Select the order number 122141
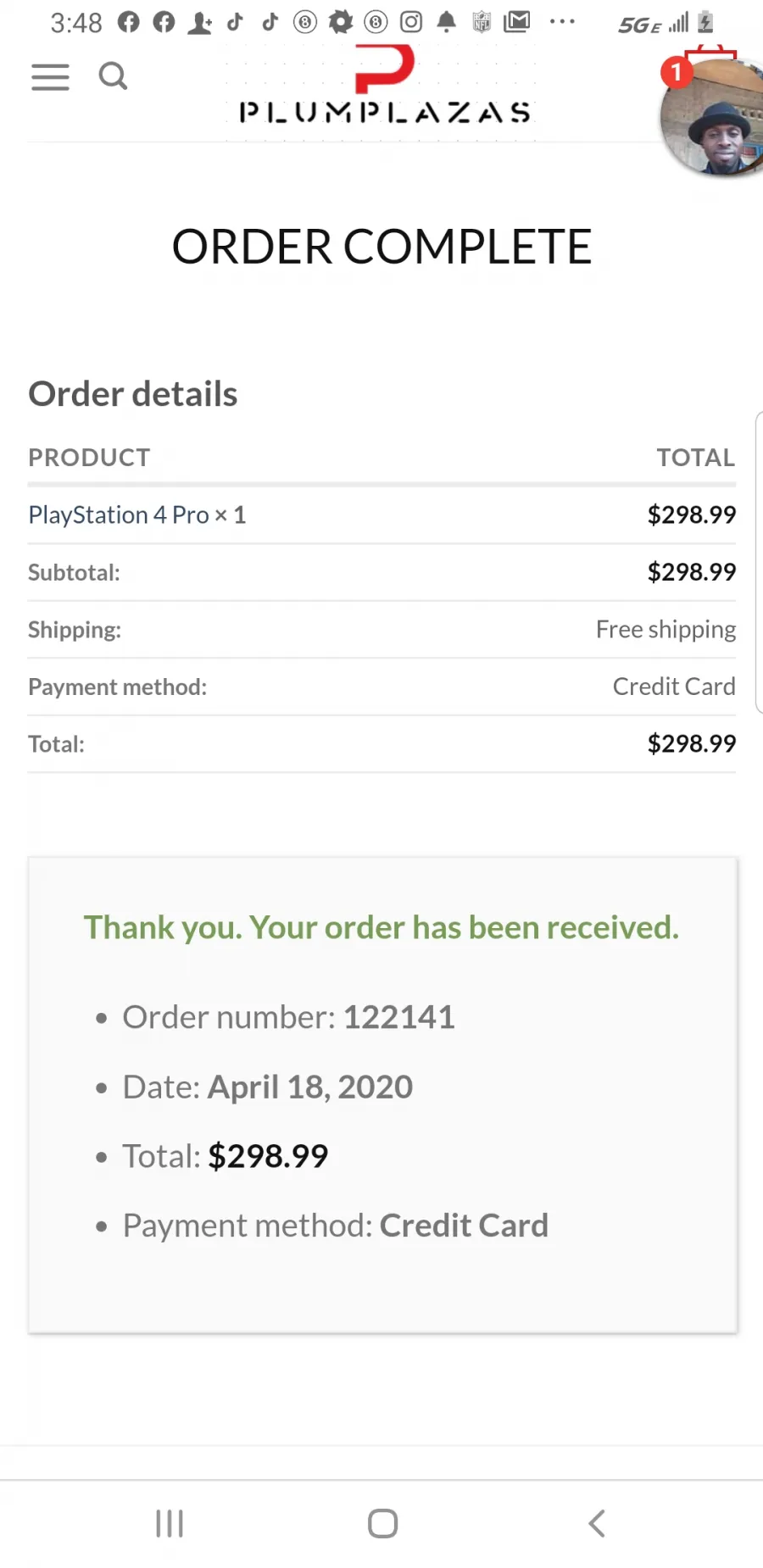763x1568 pixels. click(x=398, y=1017)
